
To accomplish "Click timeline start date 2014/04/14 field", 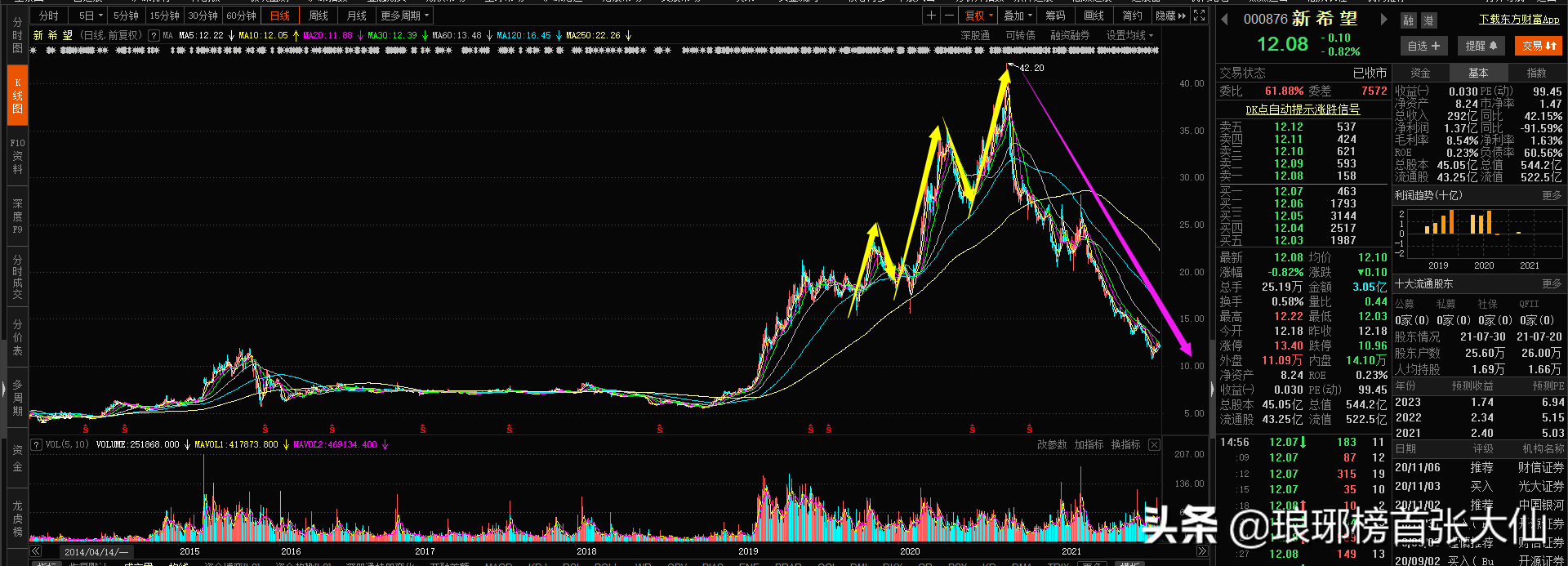I will (96, 552).
